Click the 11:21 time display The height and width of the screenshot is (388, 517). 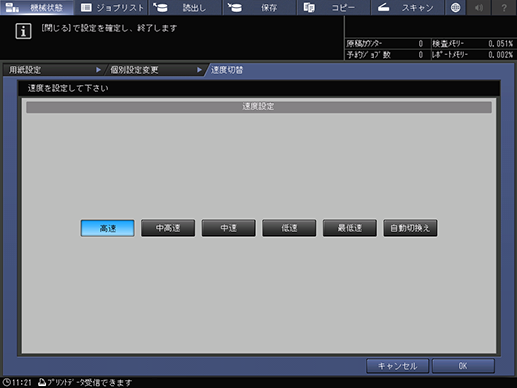click(x=22, y=383)
